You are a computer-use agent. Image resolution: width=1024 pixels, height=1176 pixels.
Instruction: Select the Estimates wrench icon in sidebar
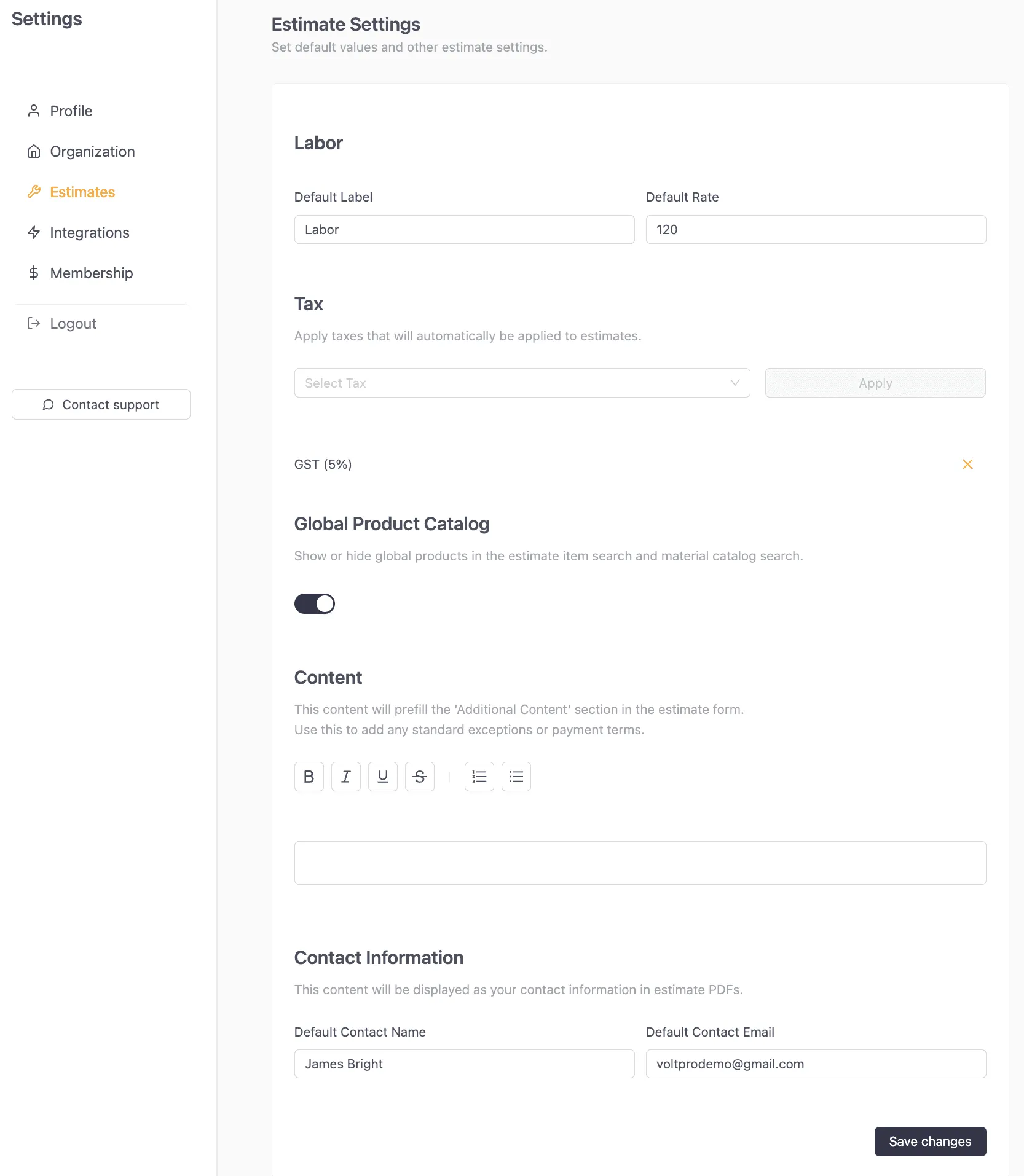coord(34,192)
